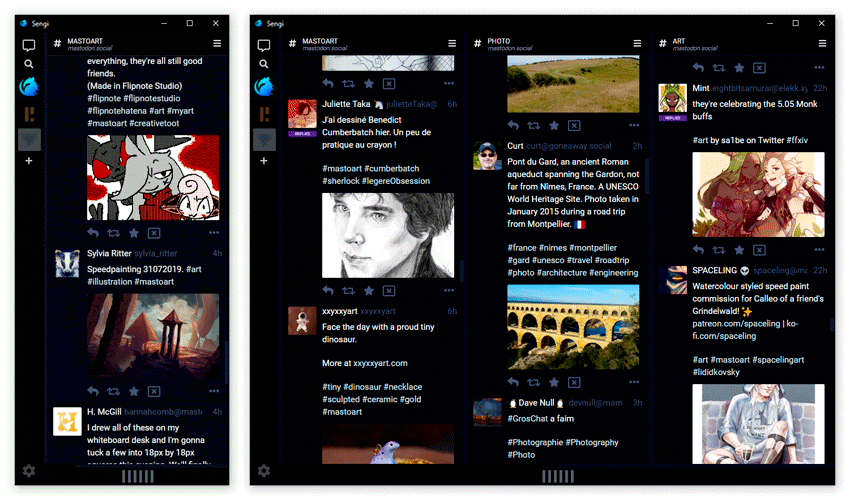The width and height of the screenshot is (849, 499).
Task: Open more options dots under Sylvia Ritter's painting
Action: click(x=214, y=391)
